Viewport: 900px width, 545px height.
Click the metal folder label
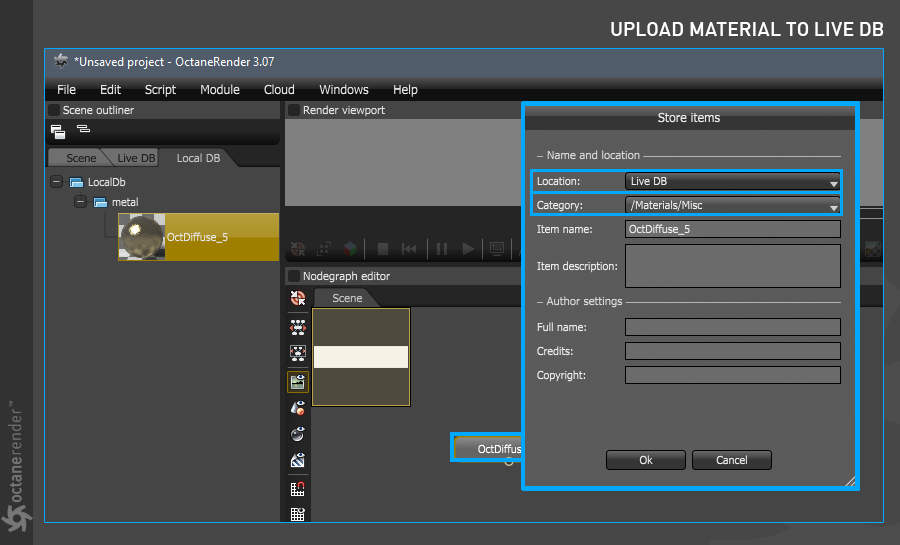pos(125,203)
